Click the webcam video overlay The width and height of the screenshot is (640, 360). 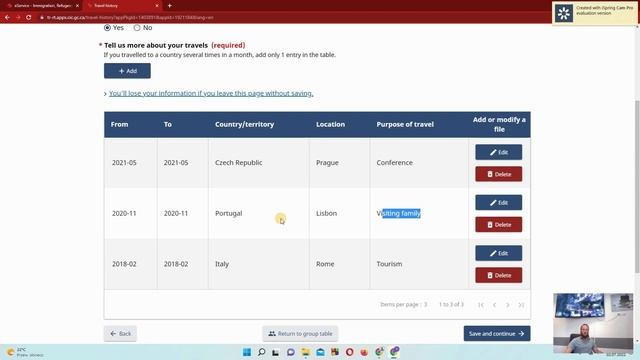tap(593, 322)
